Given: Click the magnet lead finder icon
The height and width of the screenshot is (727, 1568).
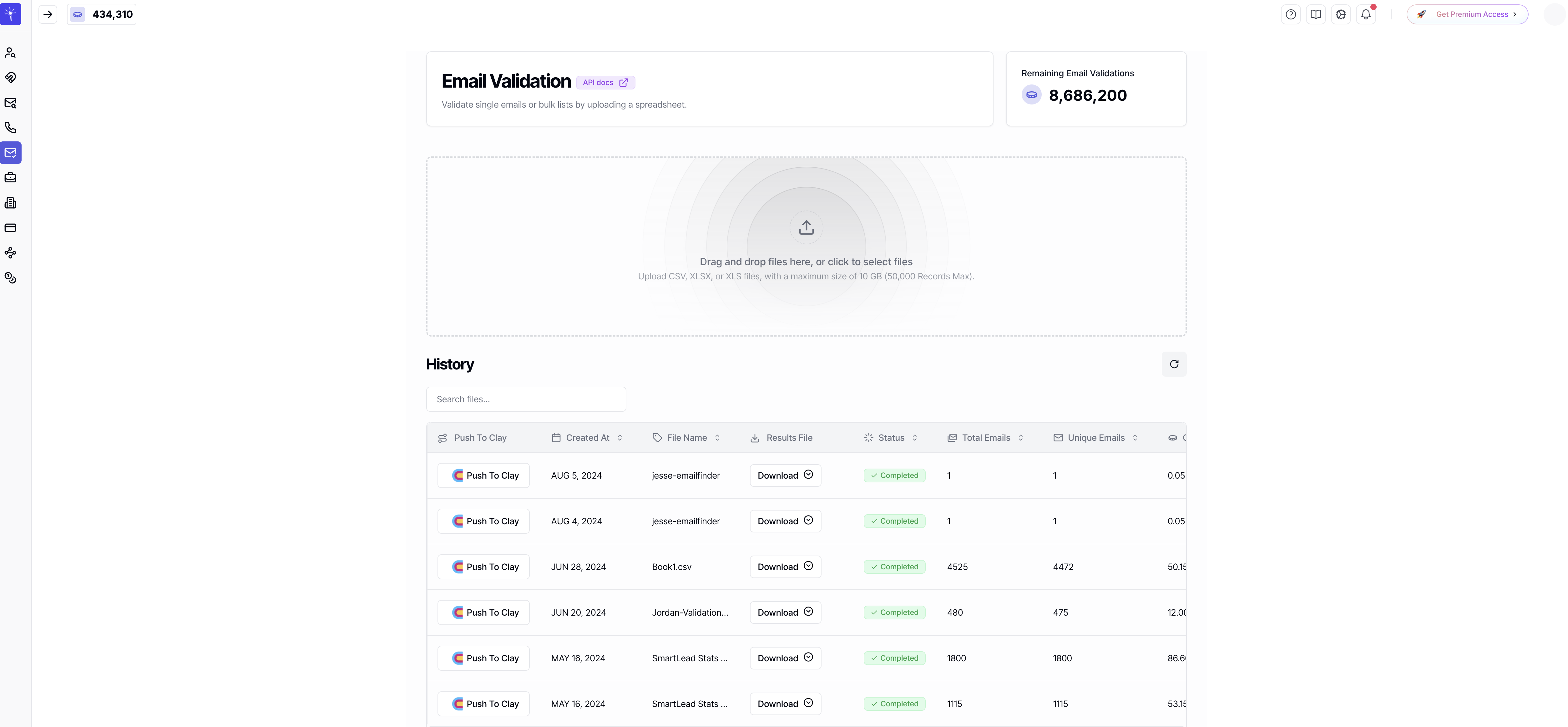Looking at the screenshot, I should pyautogui.click(x=10, y=78).
